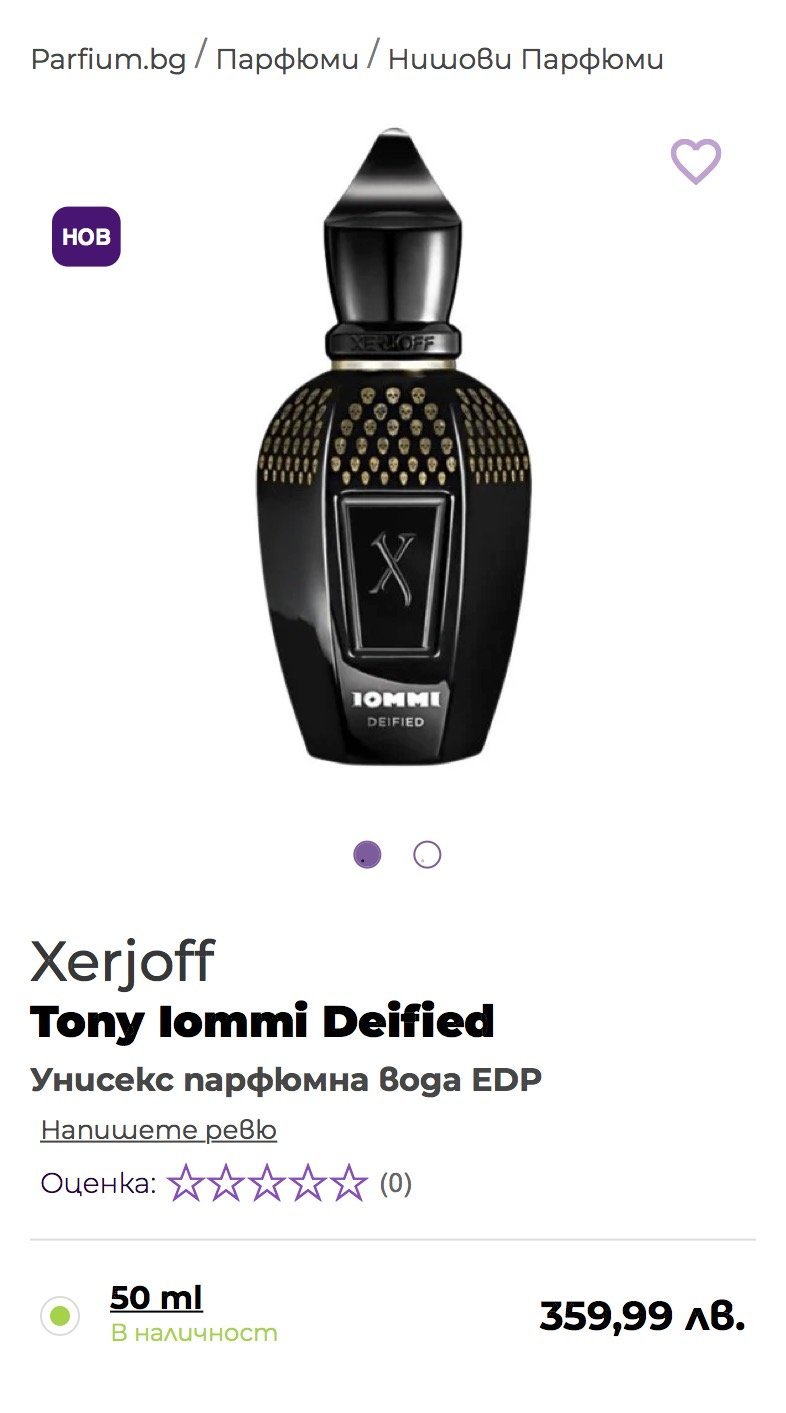Viewport: 786px width, 1413px height.
Task: Open the Xerjoff bottle product image
Action: tap(393, 445)
